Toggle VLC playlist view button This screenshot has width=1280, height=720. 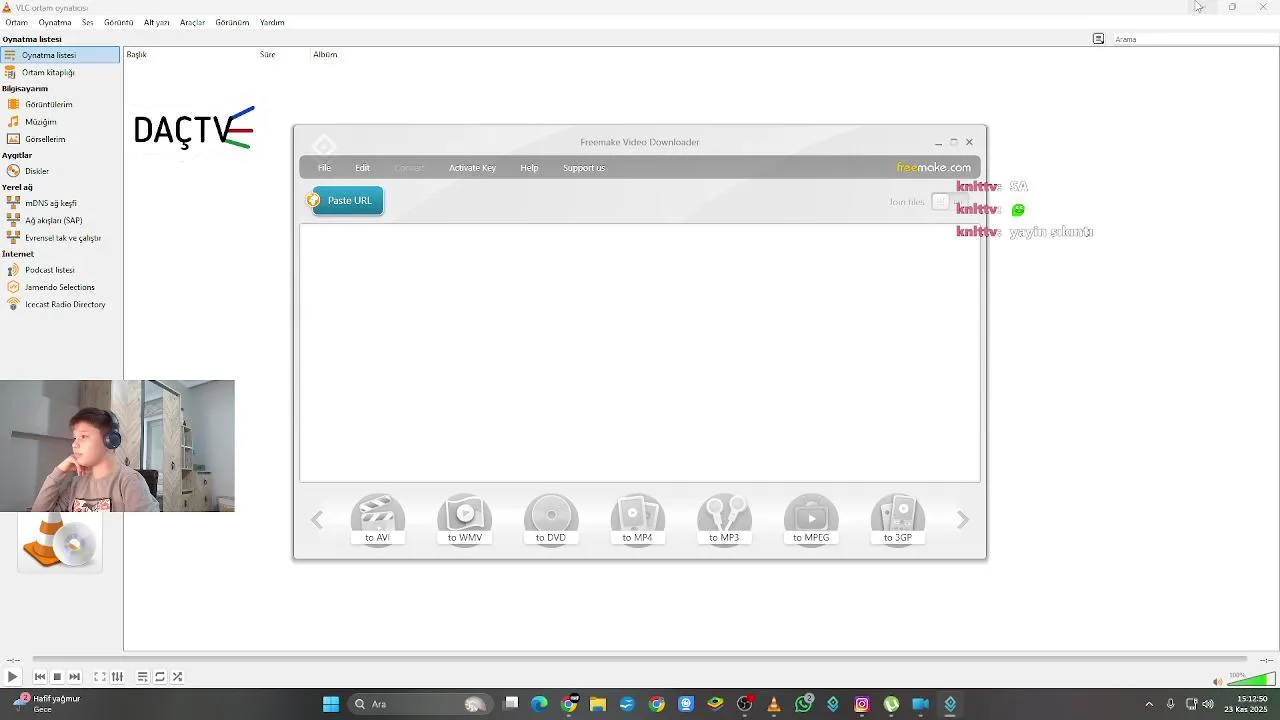tap(143, 677)
